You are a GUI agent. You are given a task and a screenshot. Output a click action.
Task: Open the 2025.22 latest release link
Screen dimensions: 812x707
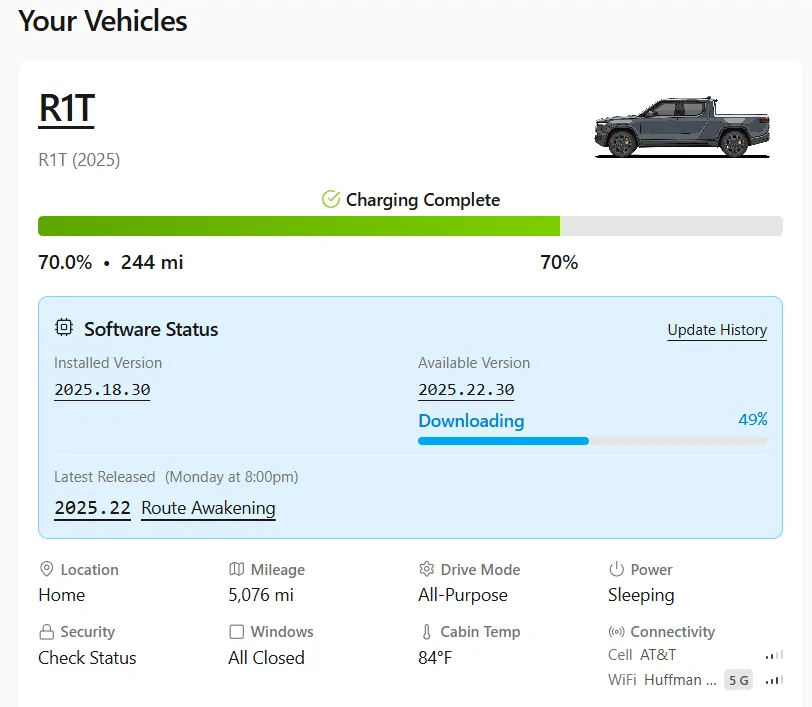pyautogui.click(x=93, y=508)
